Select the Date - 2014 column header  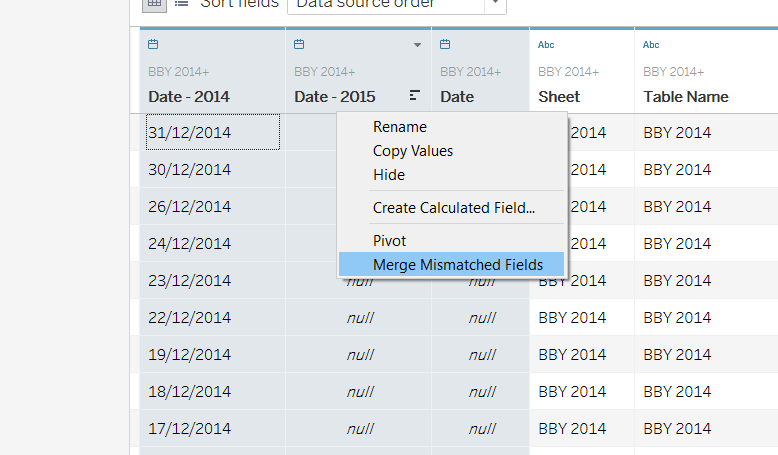(x=189, y=97)
